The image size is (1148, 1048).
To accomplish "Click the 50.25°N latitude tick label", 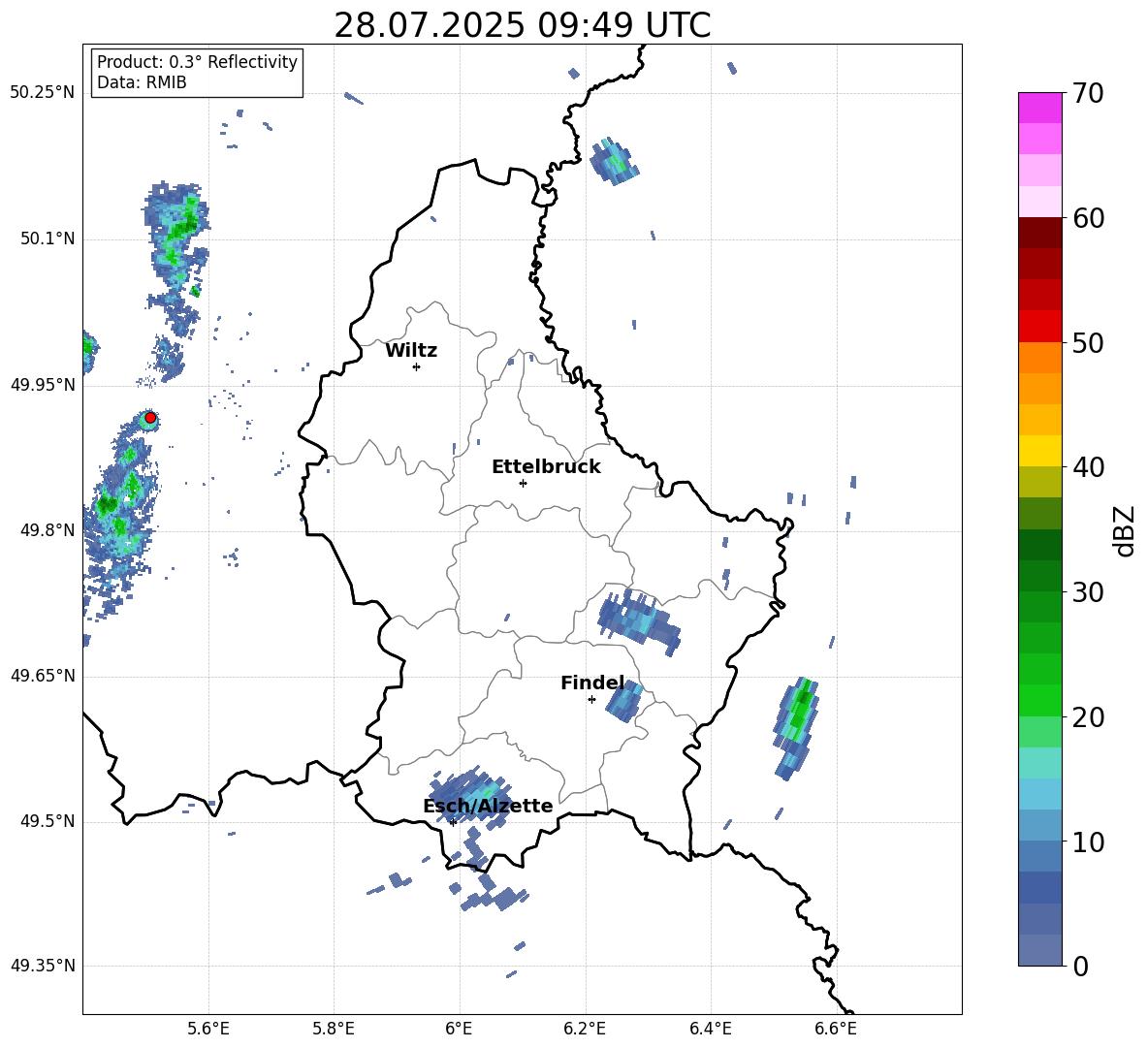I will click(43, 93).
